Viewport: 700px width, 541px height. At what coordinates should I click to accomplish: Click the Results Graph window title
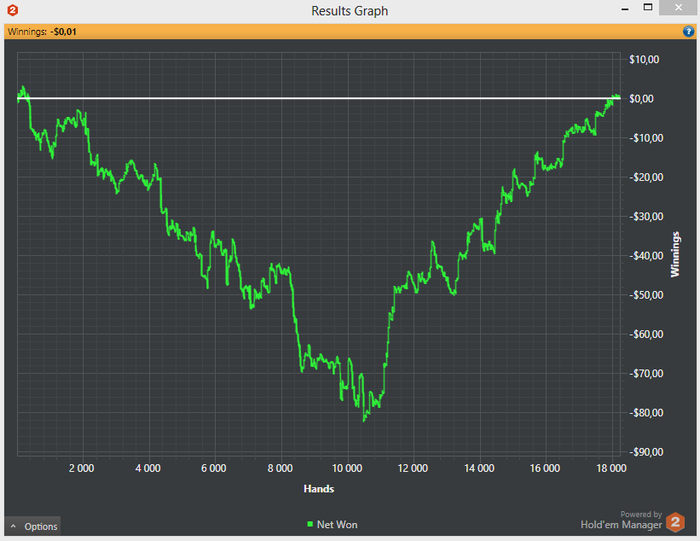pyautogui.click(x=350, y=11)
